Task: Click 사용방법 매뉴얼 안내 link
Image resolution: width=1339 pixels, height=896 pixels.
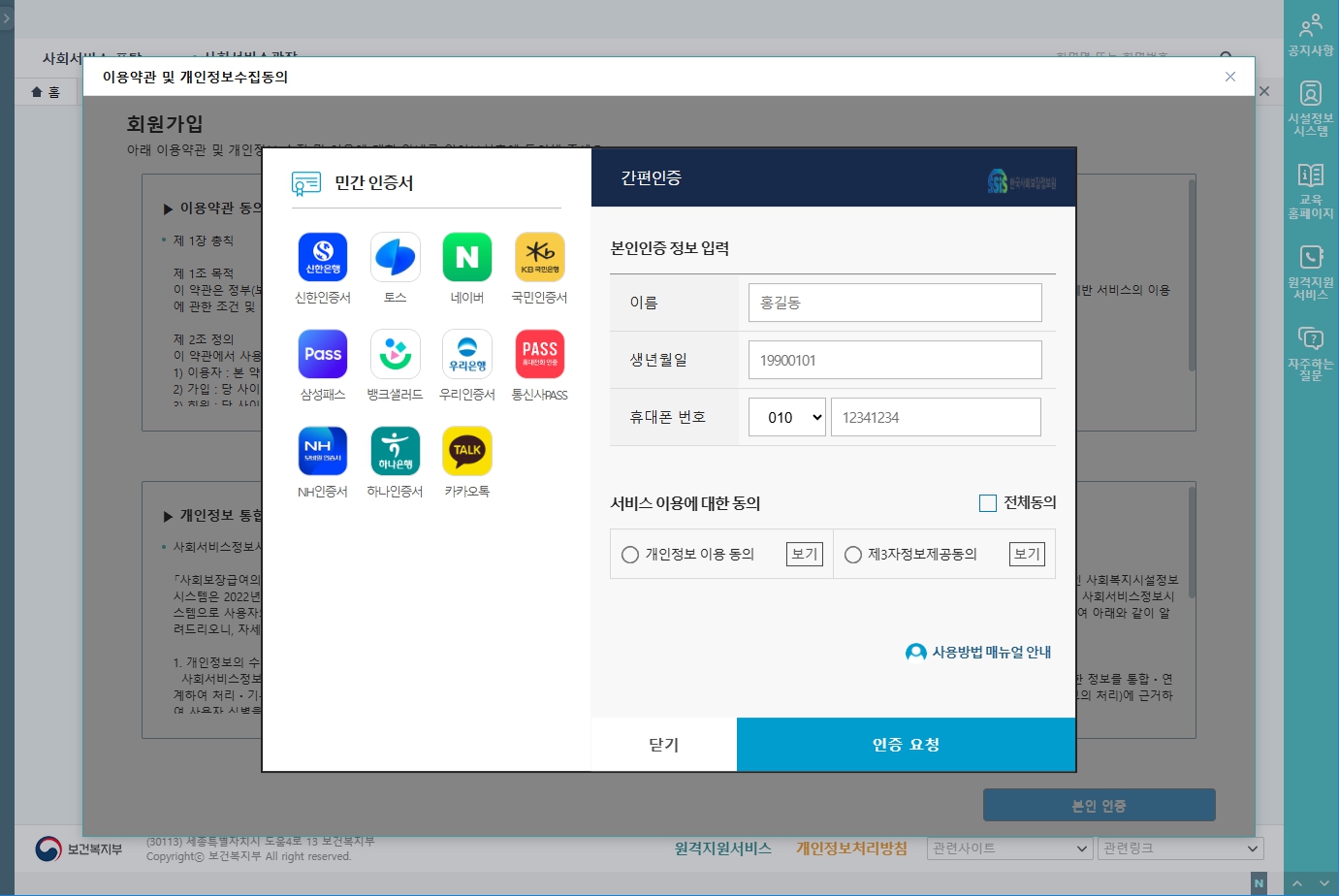Action: coord(978,652)
